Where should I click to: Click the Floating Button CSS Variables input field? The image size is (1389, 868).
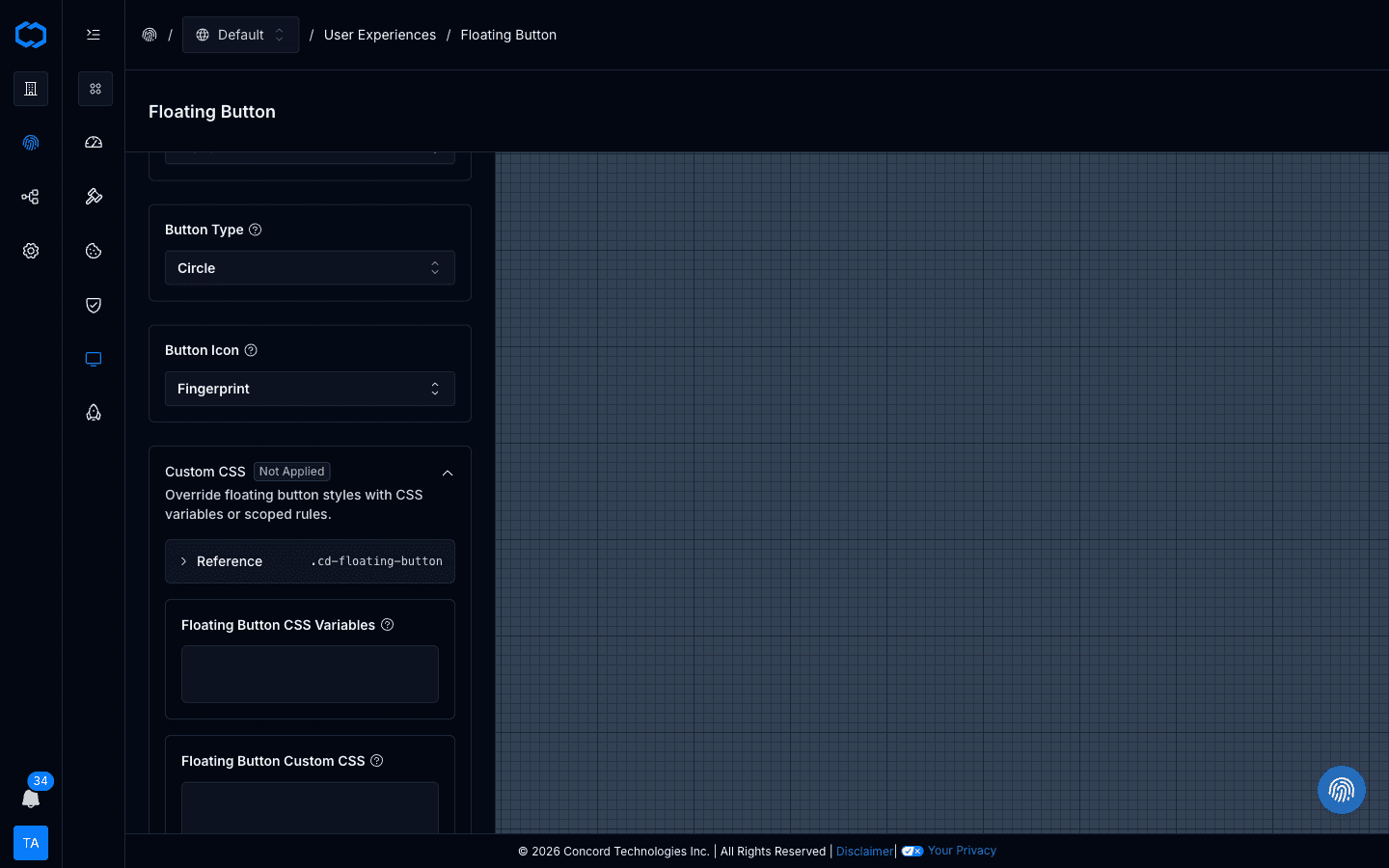pos(310,674)
